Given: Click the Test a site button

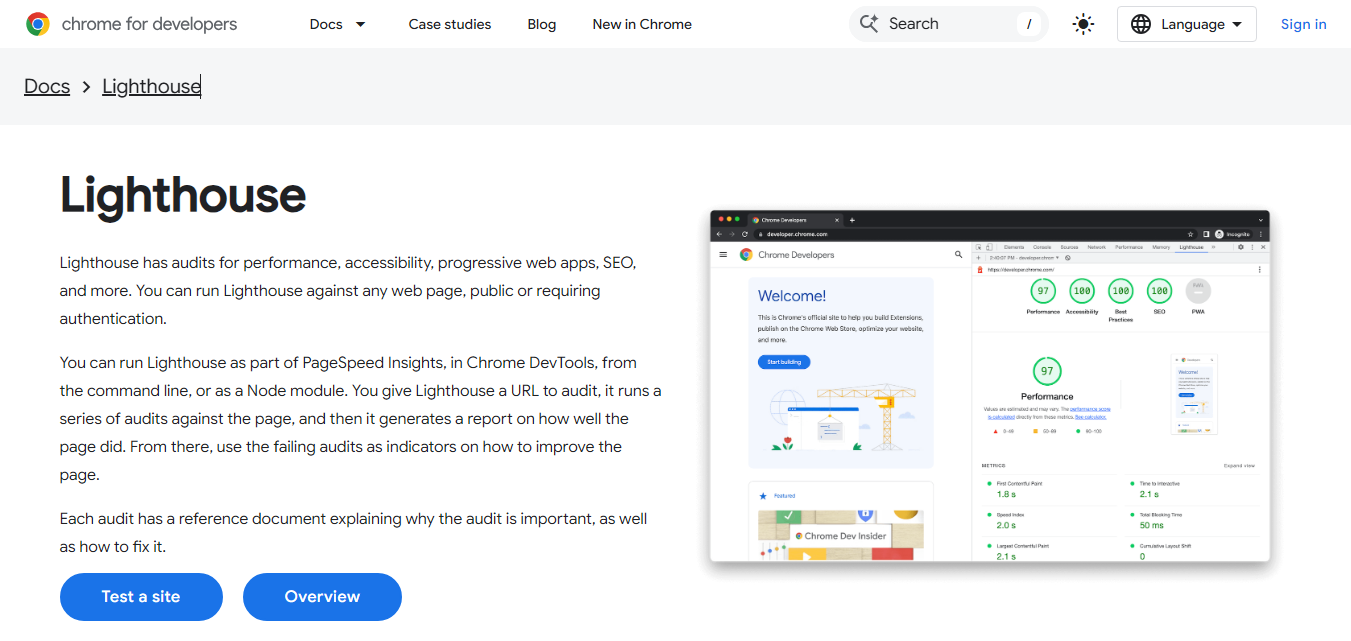Looking at the screenshot, I should [141, 597].
